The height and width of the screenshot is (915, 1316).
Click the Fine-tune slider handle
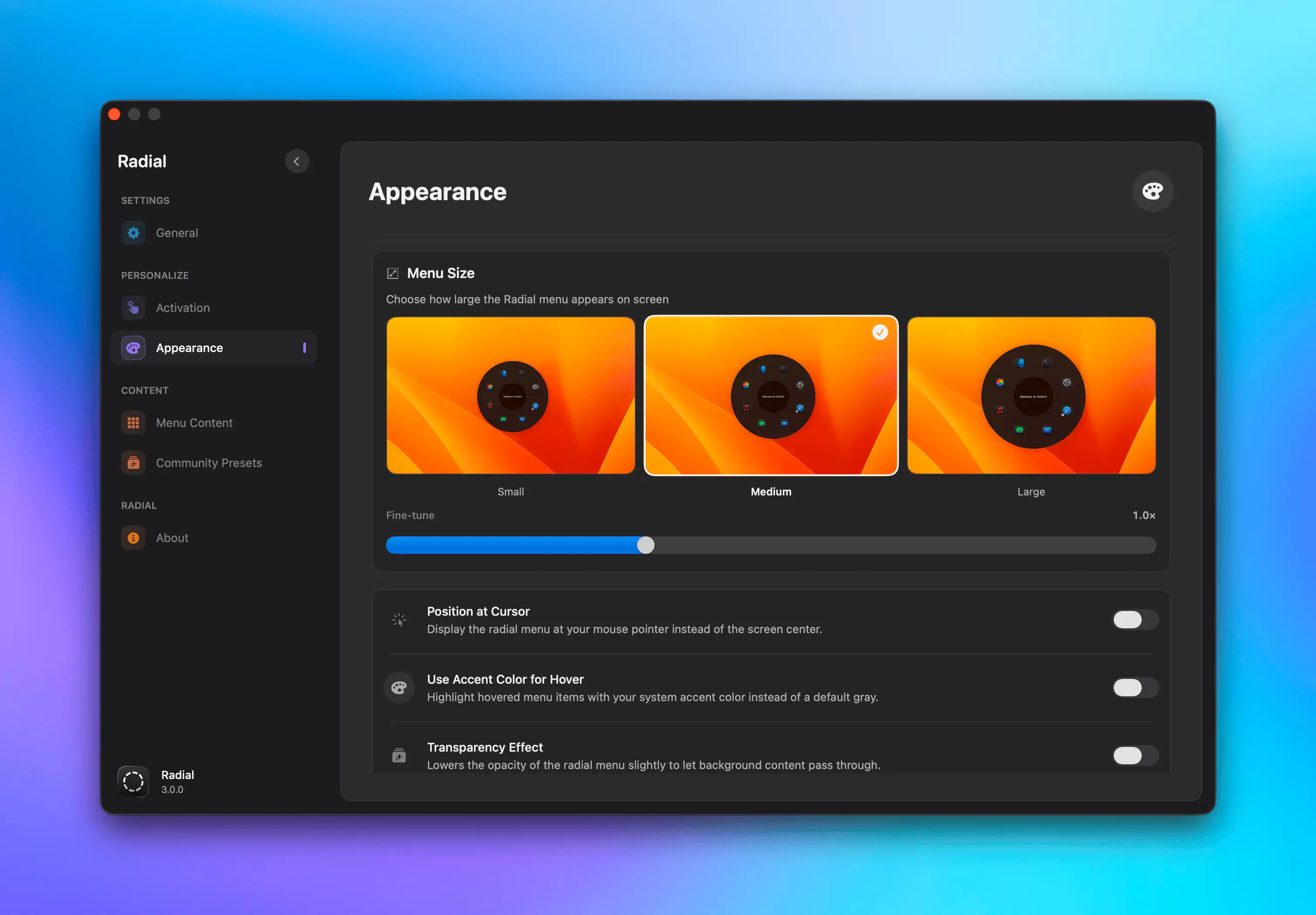click(645, 545)
